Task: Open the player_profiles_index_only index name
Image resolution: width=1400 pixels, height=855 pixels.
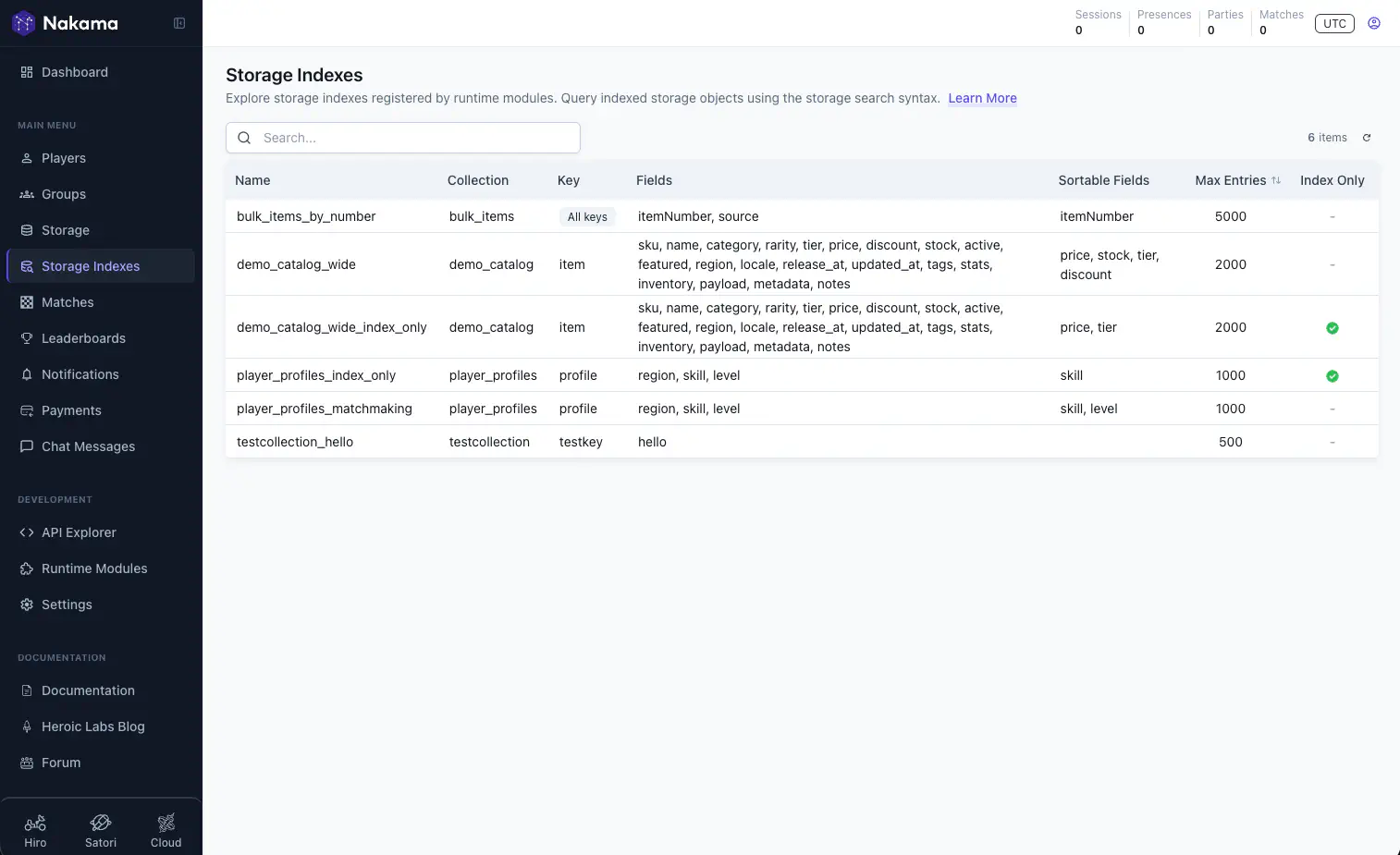Action: tap(316, 375)
